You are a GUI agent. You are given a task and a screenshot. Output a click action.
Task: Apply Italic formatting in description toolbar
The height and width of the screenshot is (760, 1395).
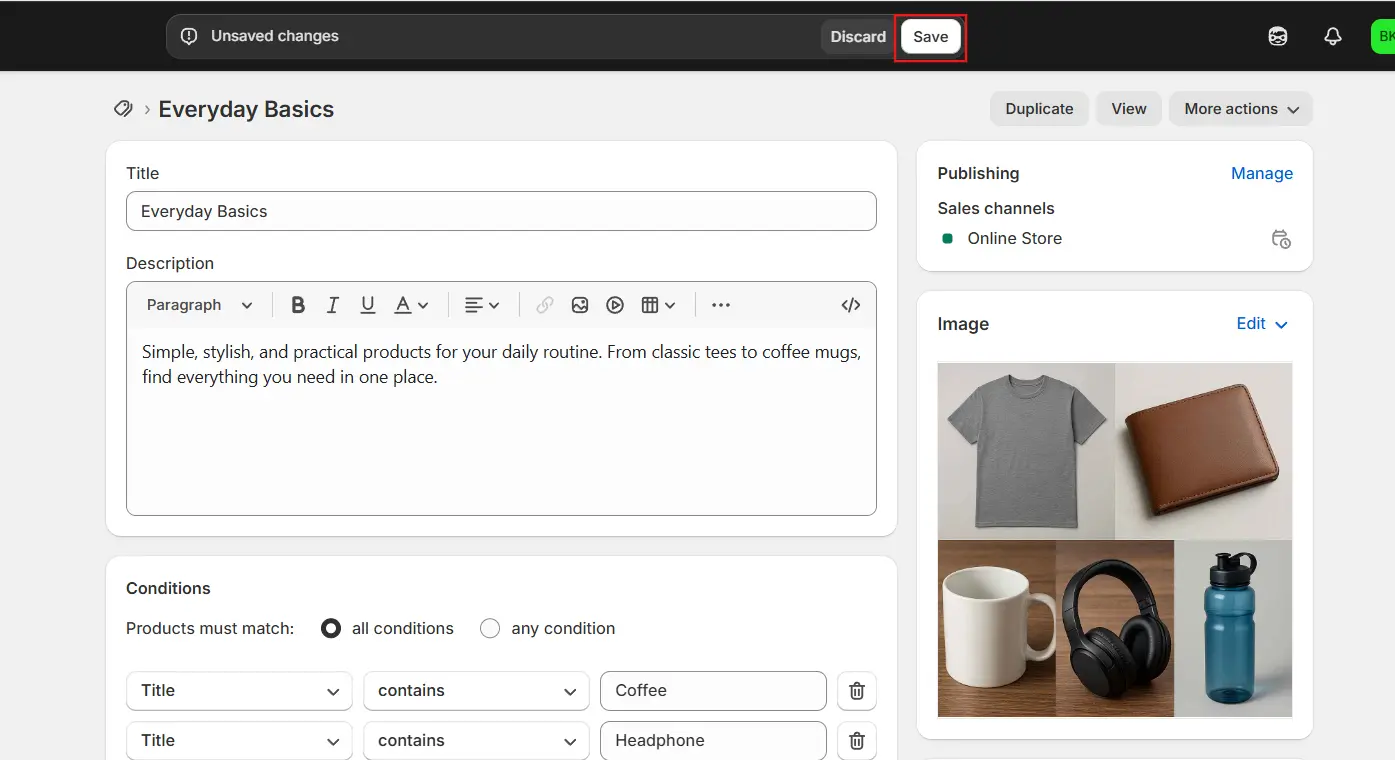point(333,305)
